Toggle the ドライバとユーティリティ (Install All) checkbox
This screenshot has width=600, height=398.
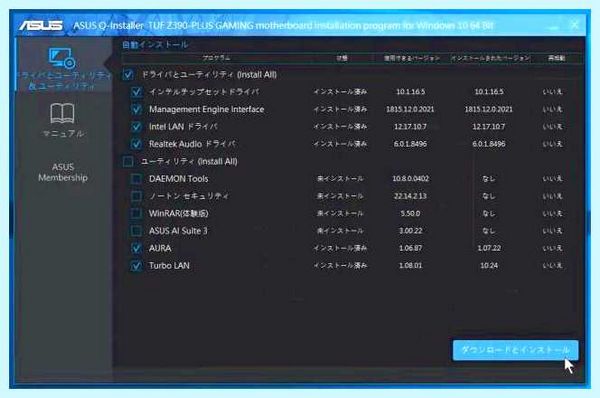(128, 75)
